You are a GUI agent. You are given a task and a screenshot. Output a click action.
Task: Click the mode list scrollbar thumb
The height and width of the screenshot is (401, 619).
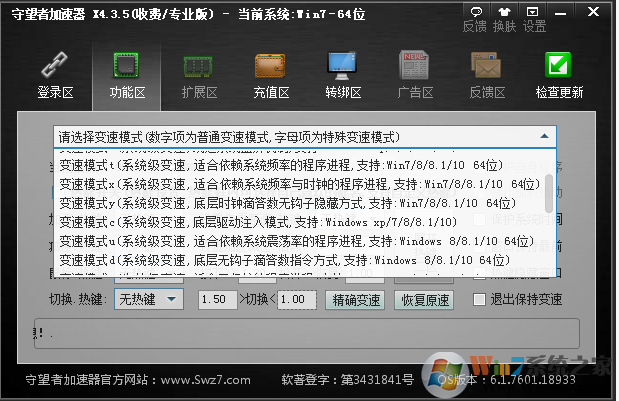(549, 193)
